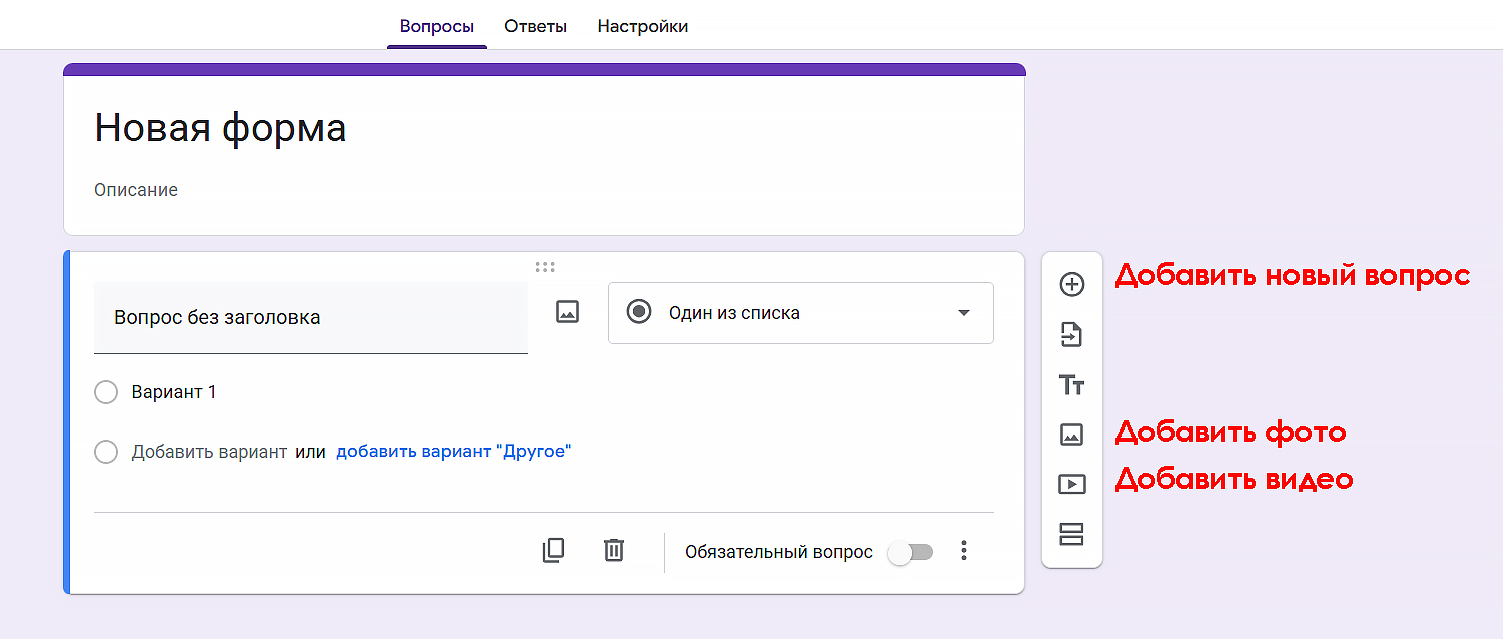1503x639 pixels.
Task: Click the «Обязательный вопрос» label
Action: (x=779, y=552)
